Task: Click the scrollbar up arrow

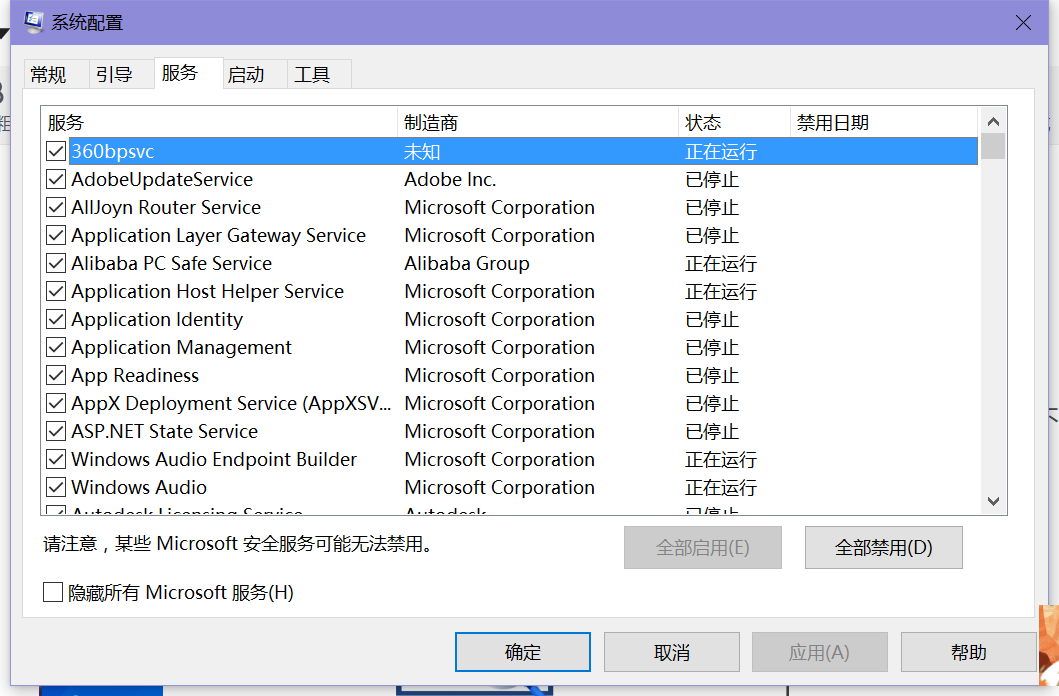Action: (x=993, y=122)
